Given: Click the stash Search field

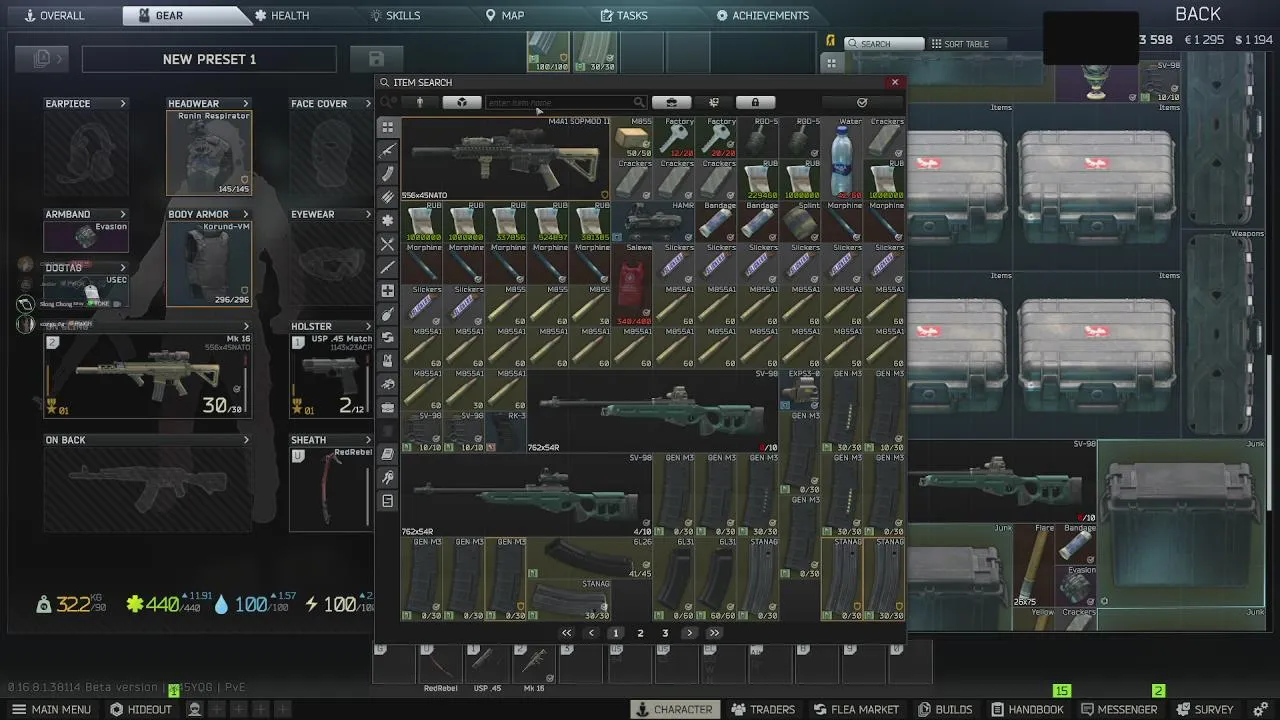Looking at the screenshot, I should [x=884, y=44].
